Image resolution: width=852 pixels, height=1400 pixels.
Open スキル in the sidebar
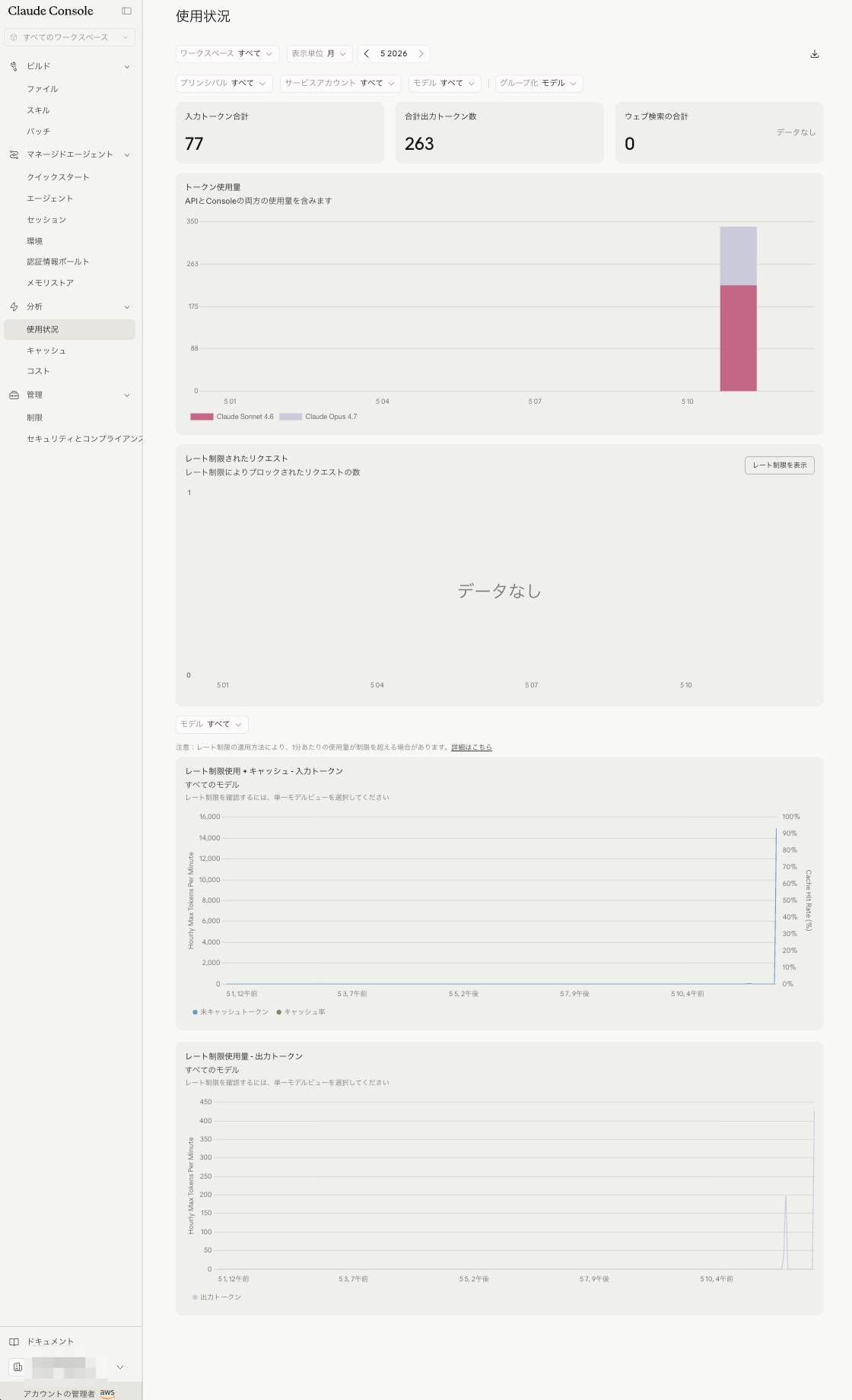click(x=38, y=110)
